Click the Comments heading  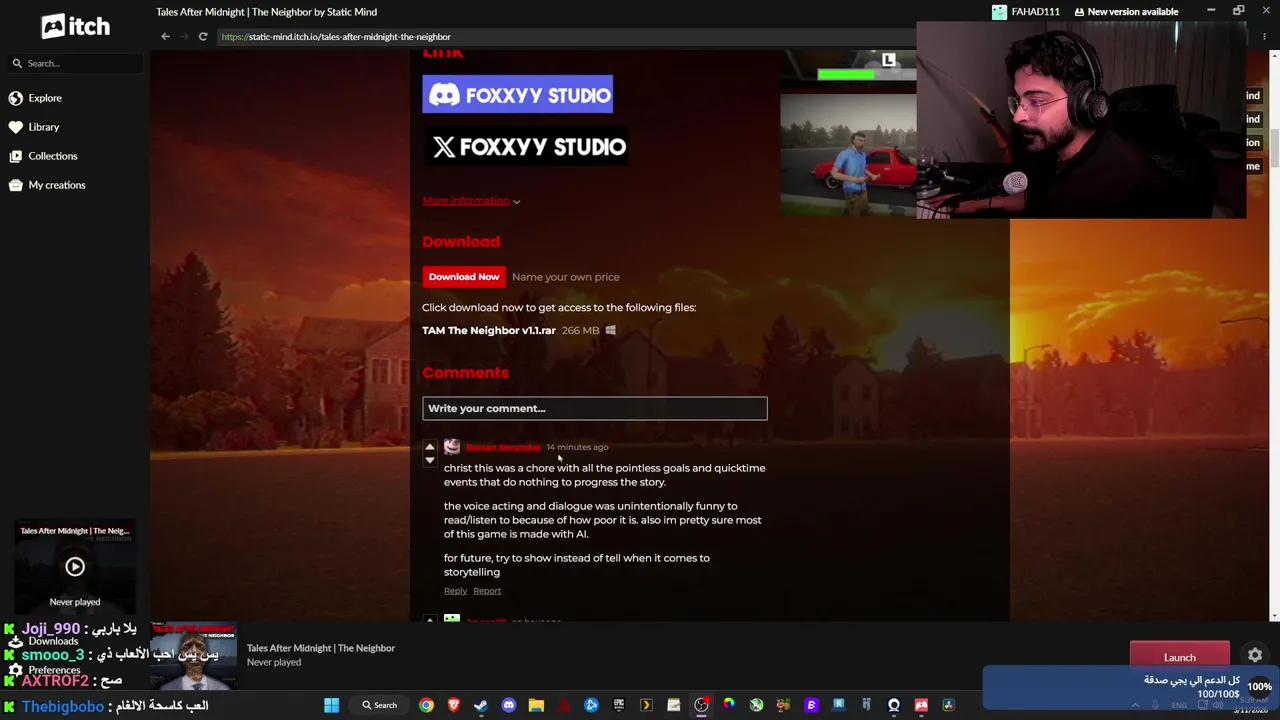click(x=465, y=373)
